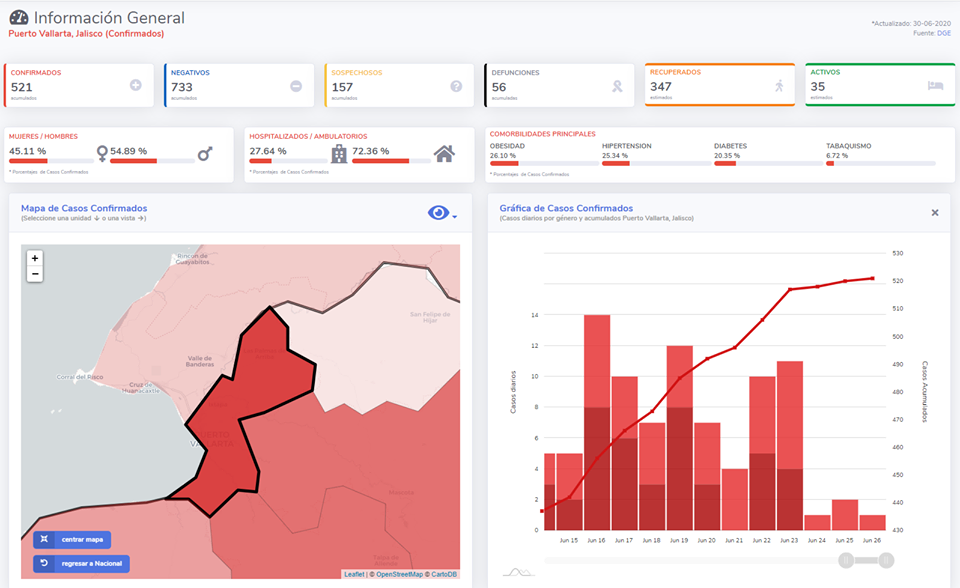Click the ribbon icon in Defunciones card

[x=617, y=86]
